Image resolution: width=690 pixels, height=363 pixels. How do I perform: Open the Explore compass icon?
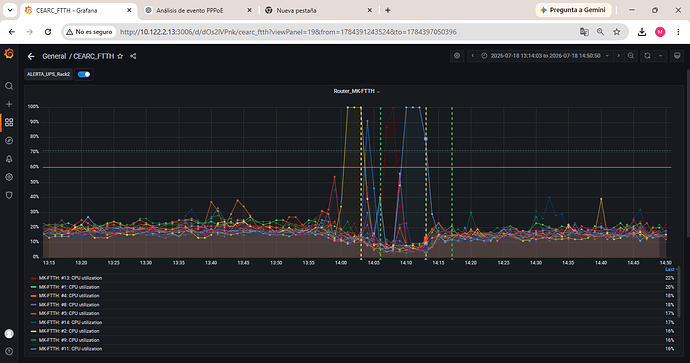click(x=9, y=140)
